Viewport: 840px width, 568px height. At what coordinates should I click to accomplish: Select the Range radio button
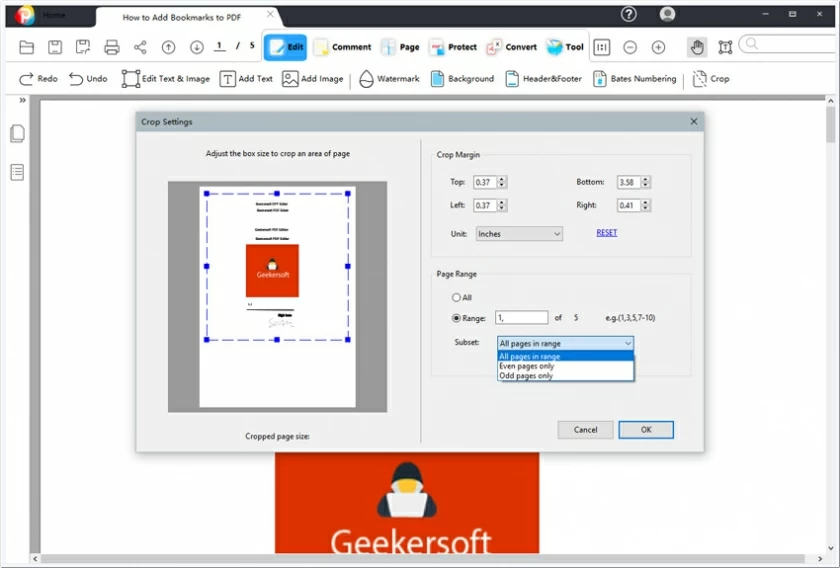[x=456, y=318]
